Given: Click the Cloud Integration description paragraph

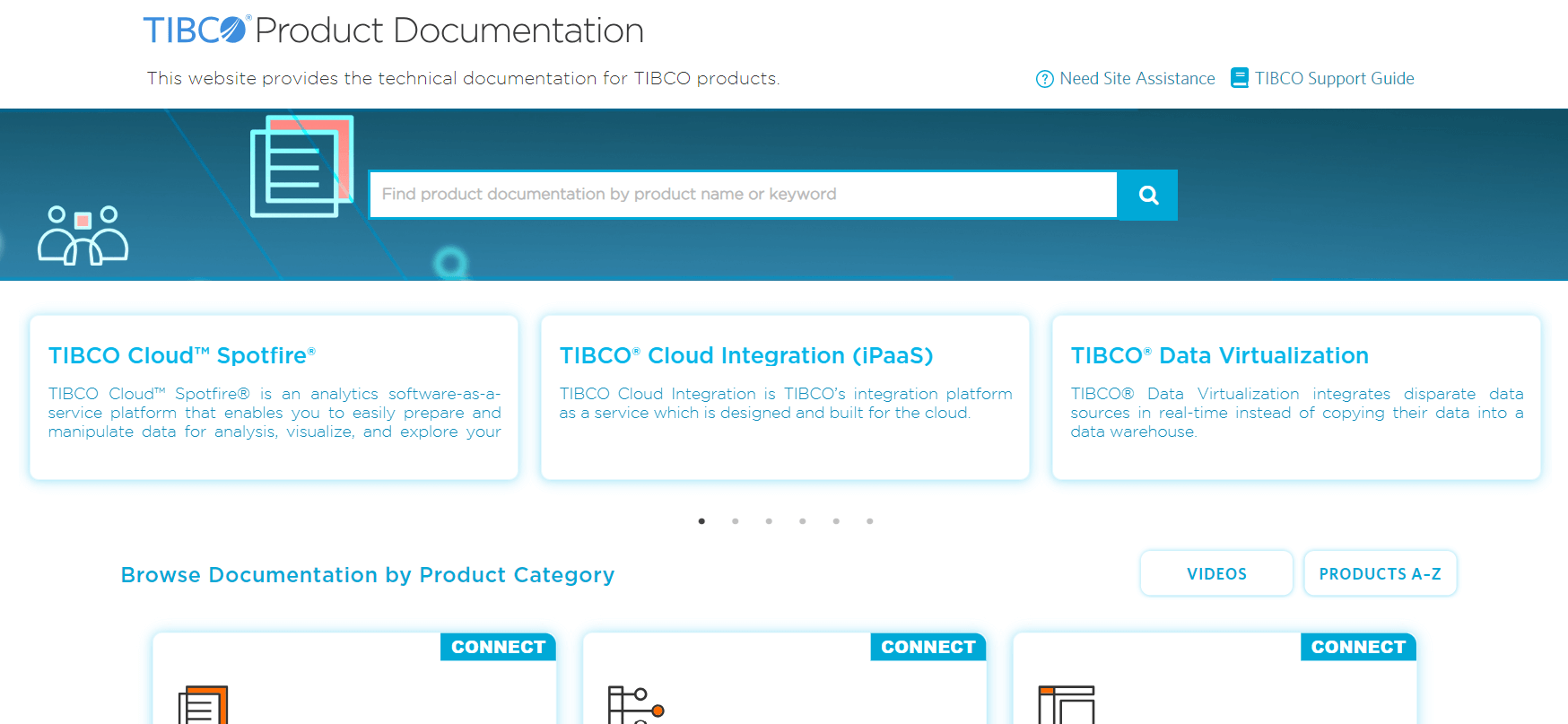Looking at the screenshot, I should (x=786, y=404).
